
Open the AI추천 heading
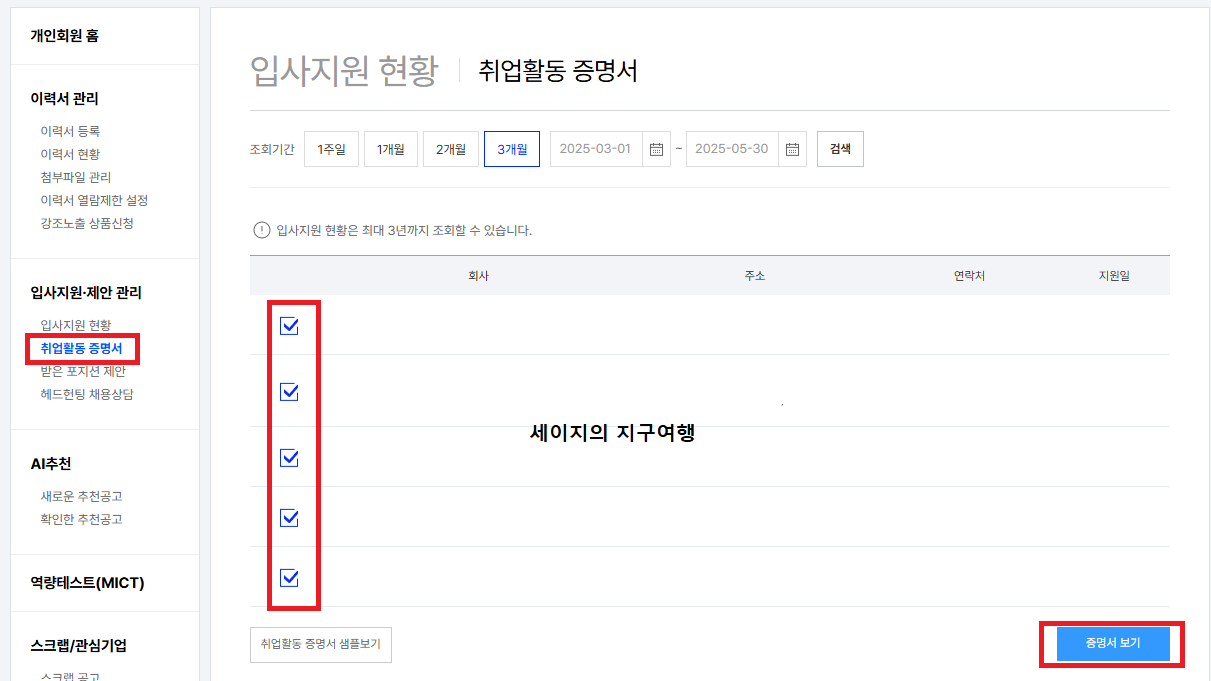click(x=51, y=464)
